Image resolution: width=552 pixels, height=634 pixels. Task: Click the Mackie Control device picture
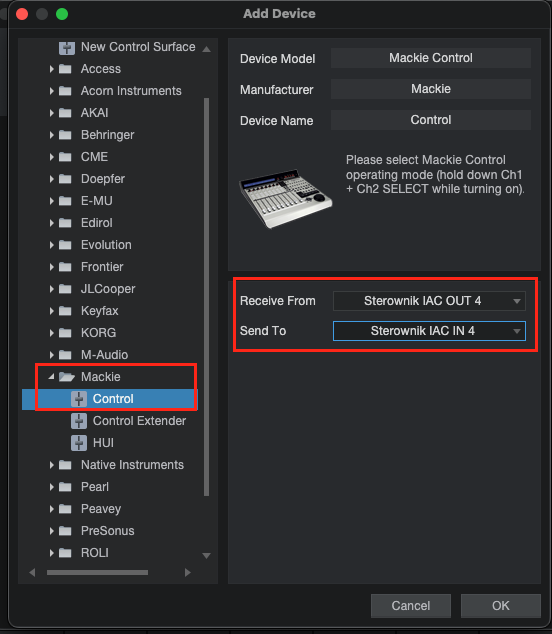coord(286,198)
